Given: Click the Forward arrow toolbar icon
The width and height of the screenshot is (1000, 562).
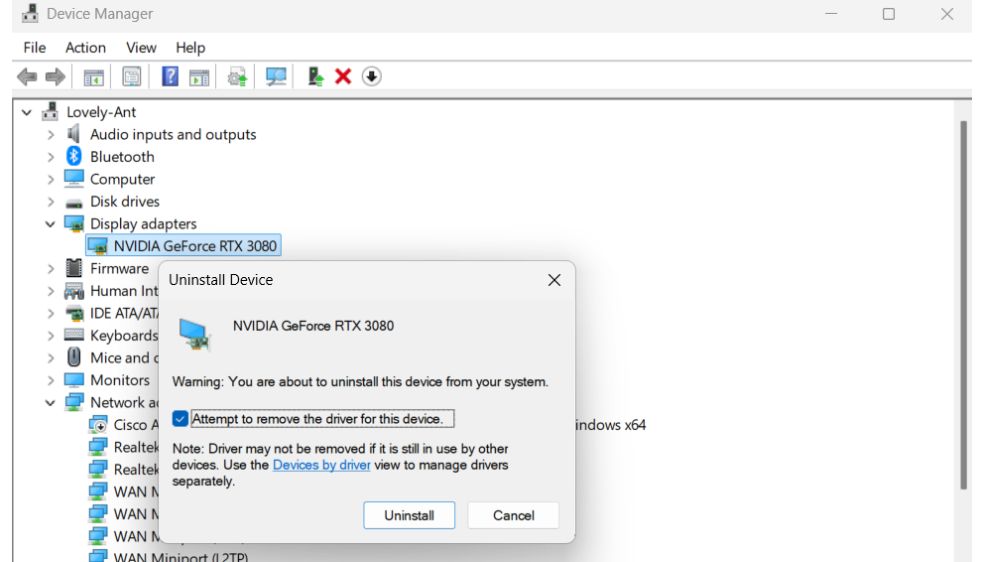Looking at the screenshot, I should (x=55, y=77).
